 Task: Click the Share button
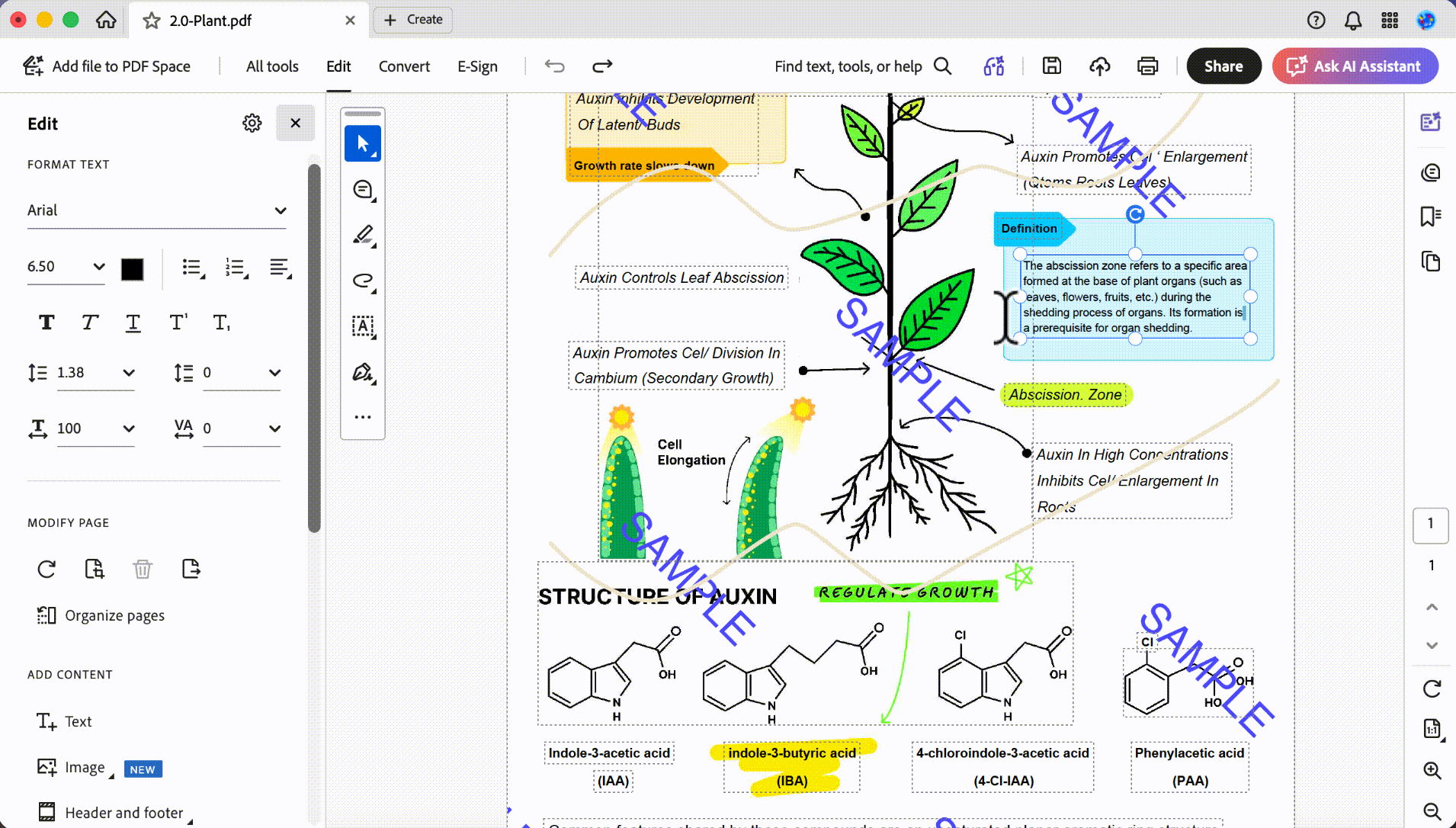tap(1223, 66)
